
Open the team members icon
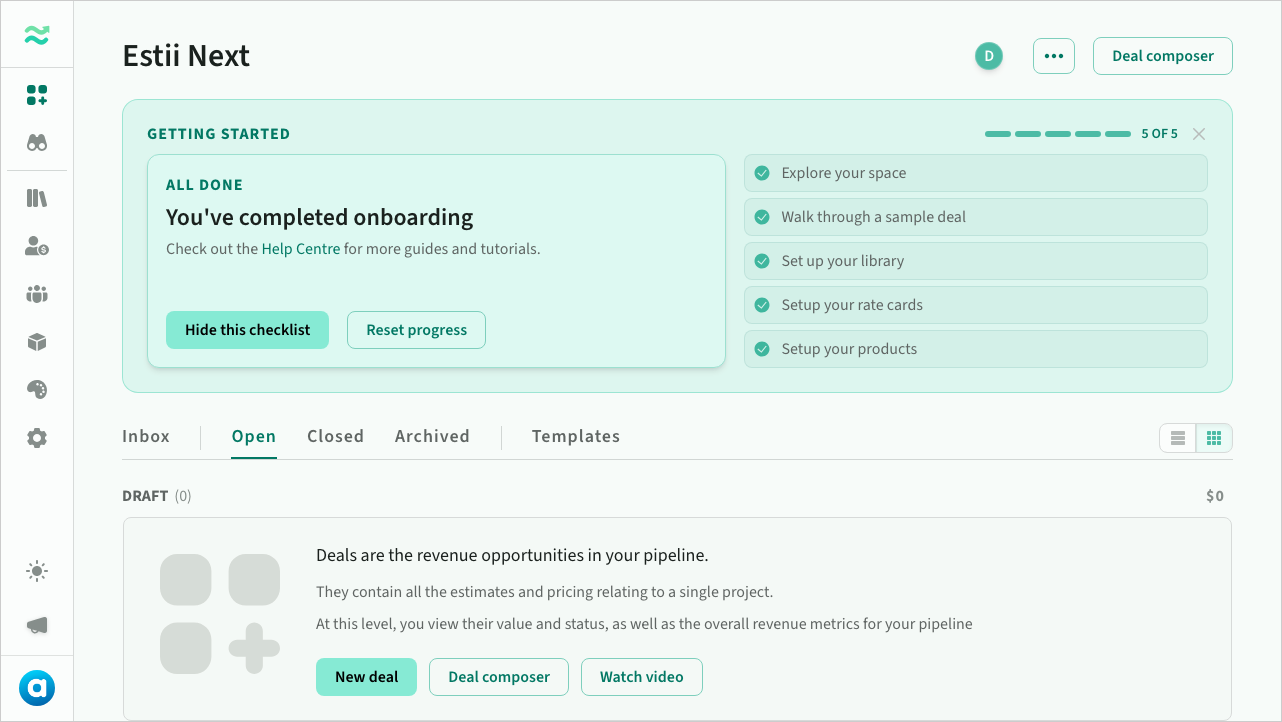pyautogui.click(x=37, y=294)
